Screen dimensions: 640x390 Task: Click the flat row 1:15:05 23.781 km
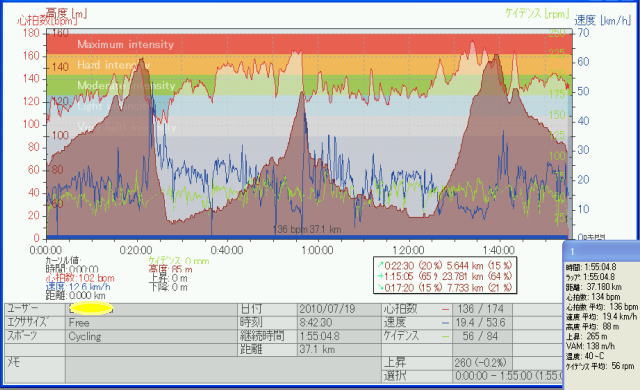click(x=445, y=276)
